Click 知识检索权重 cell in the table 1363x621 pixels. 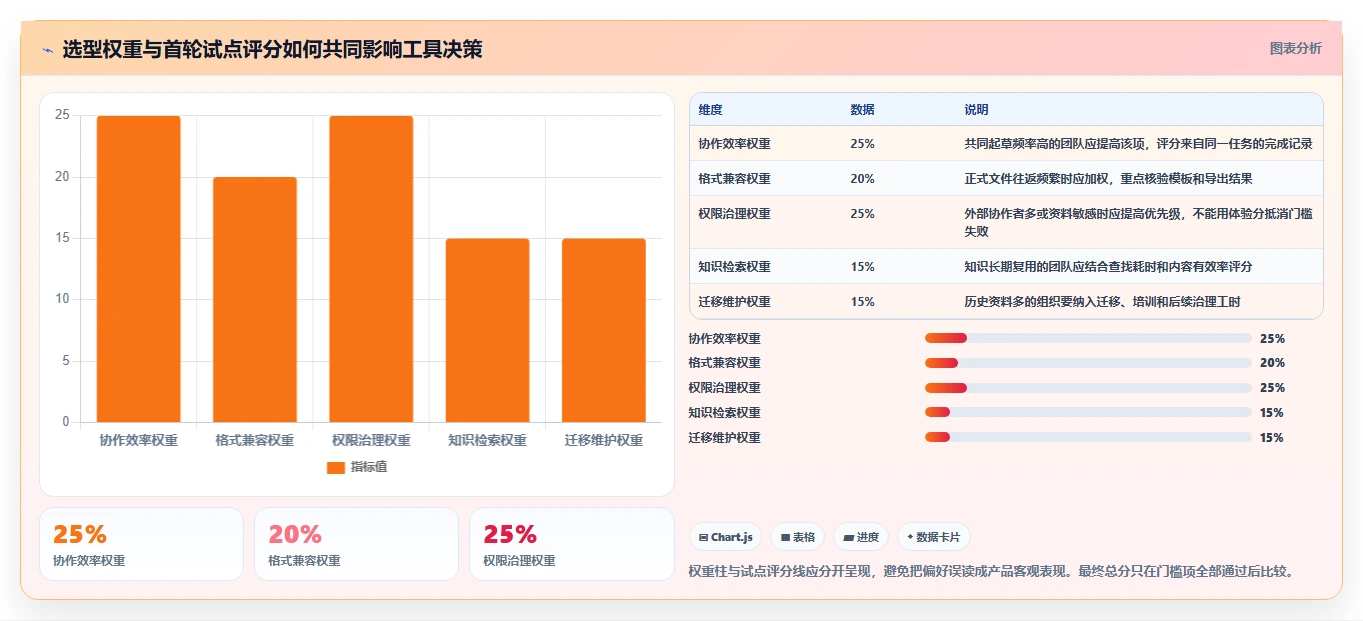[x=734, y=267]
